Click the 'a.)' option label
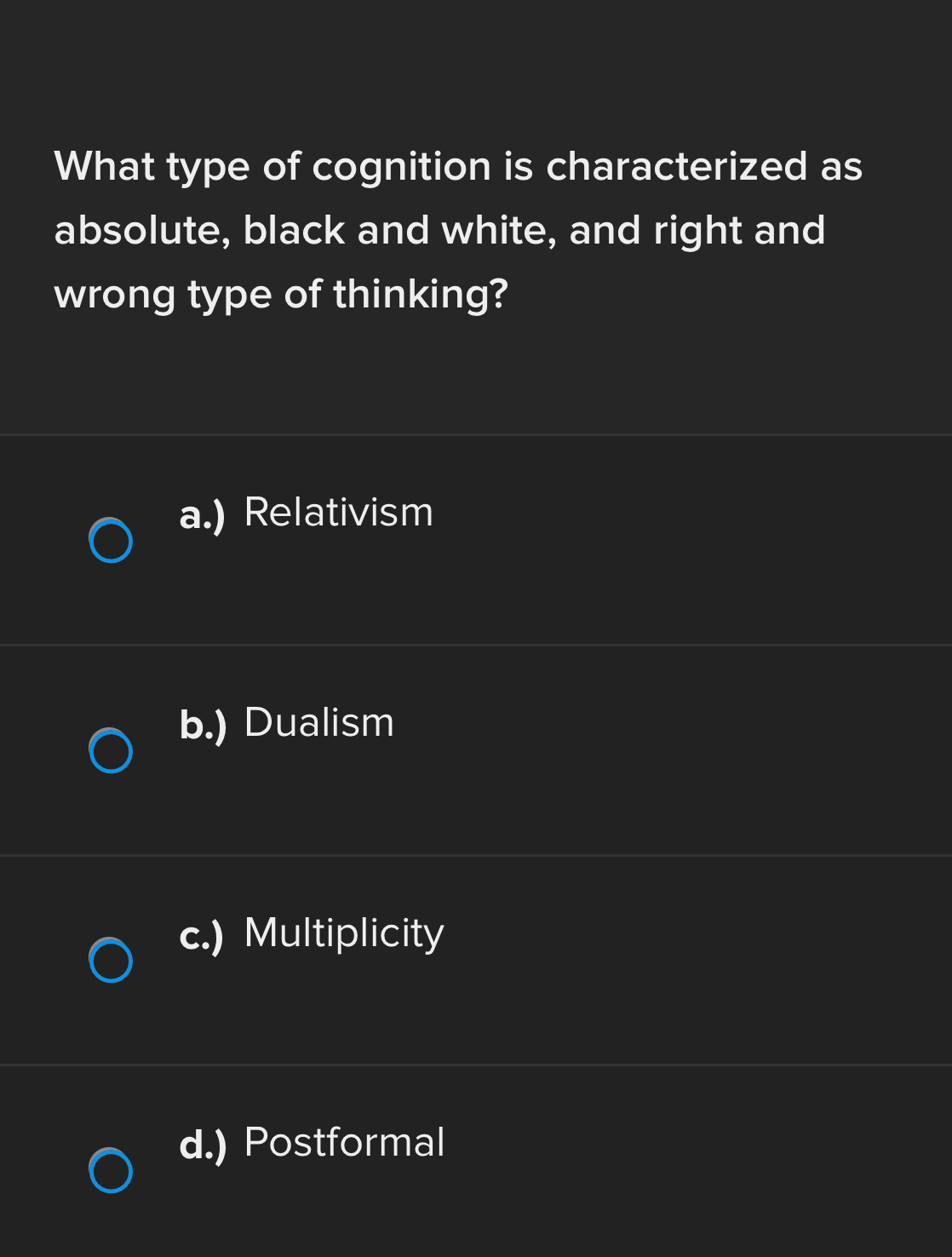This screenshot has width=952, height=1257. 202,515
